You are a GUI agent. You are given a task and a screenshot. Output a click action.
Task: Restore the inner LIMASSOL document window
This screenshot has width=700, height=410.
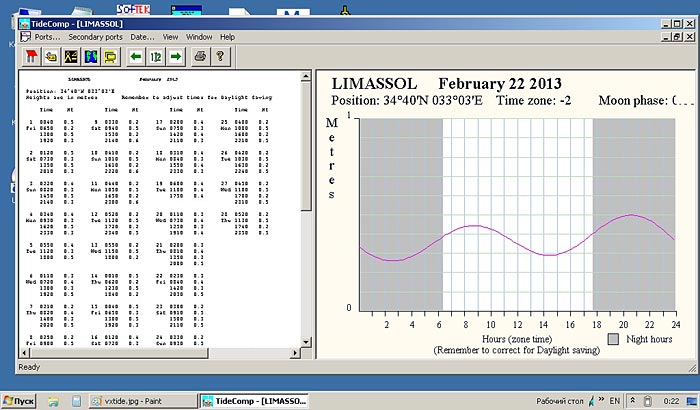coord(677,37)
